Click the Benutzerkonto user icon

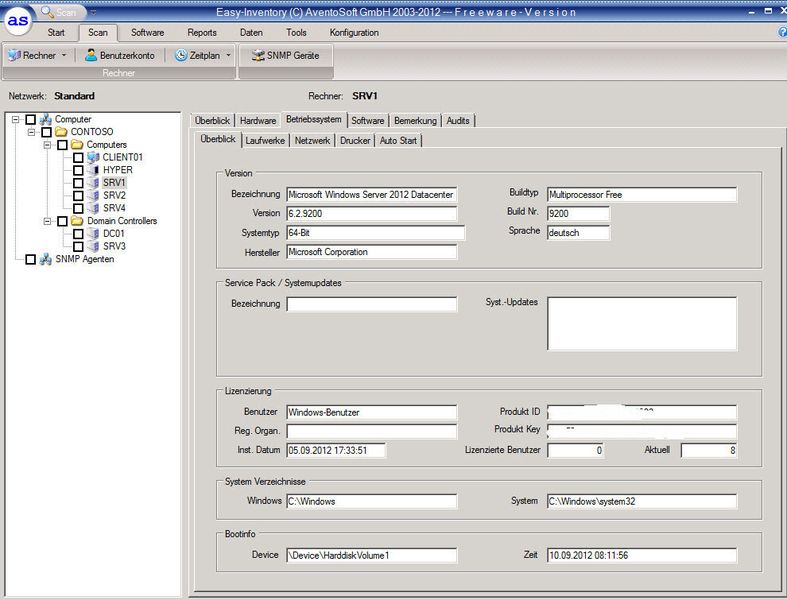click(x=91, y=55)
